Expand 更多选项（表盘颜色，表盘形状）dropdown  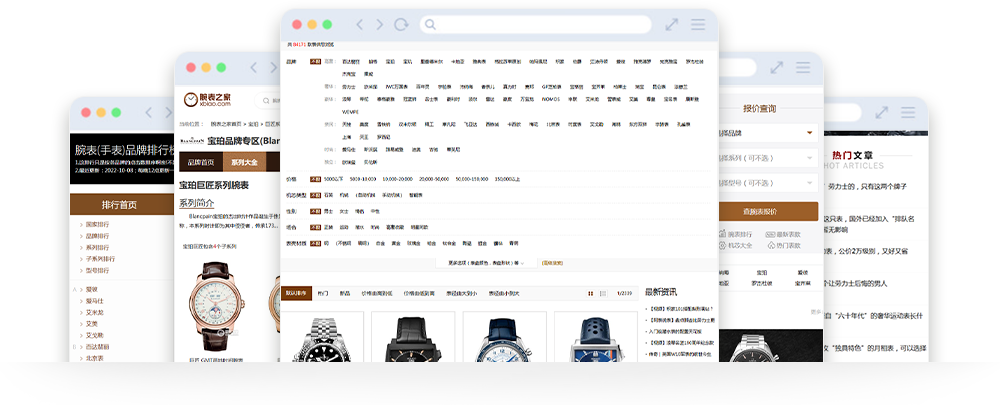487,262
